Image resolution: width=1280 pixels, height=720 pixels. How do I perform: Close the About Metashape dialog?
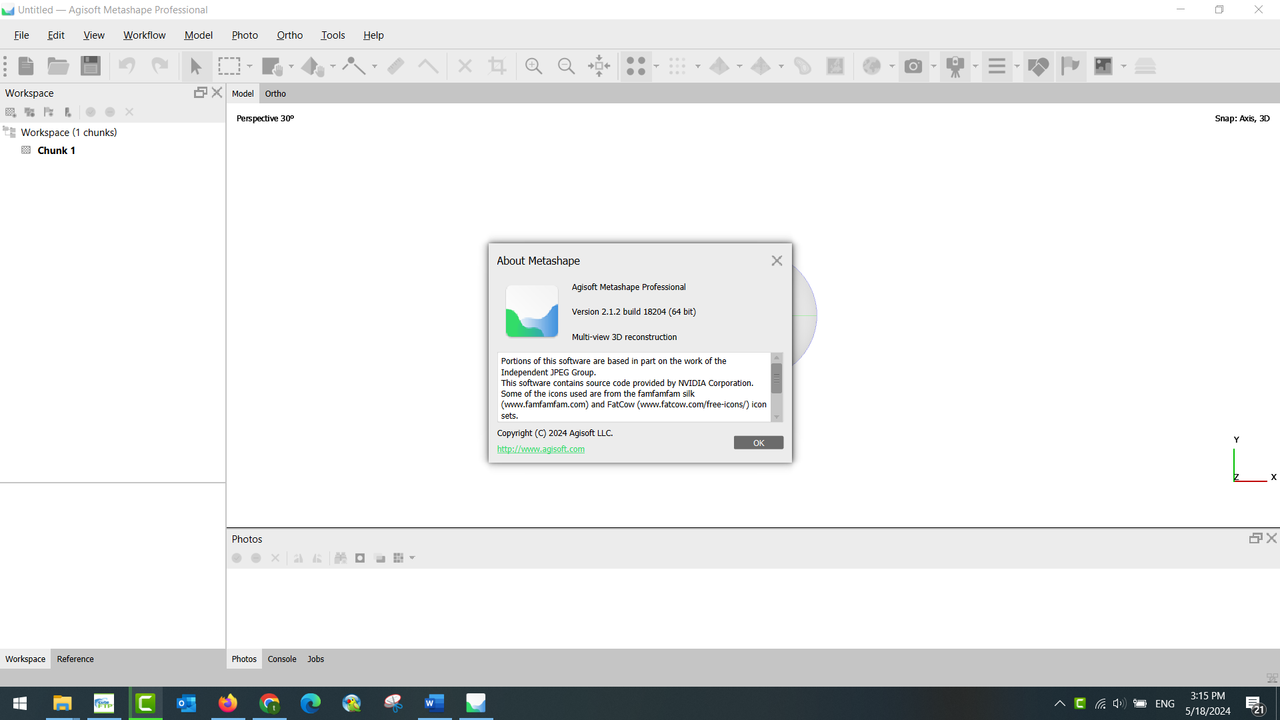[777, 260]
